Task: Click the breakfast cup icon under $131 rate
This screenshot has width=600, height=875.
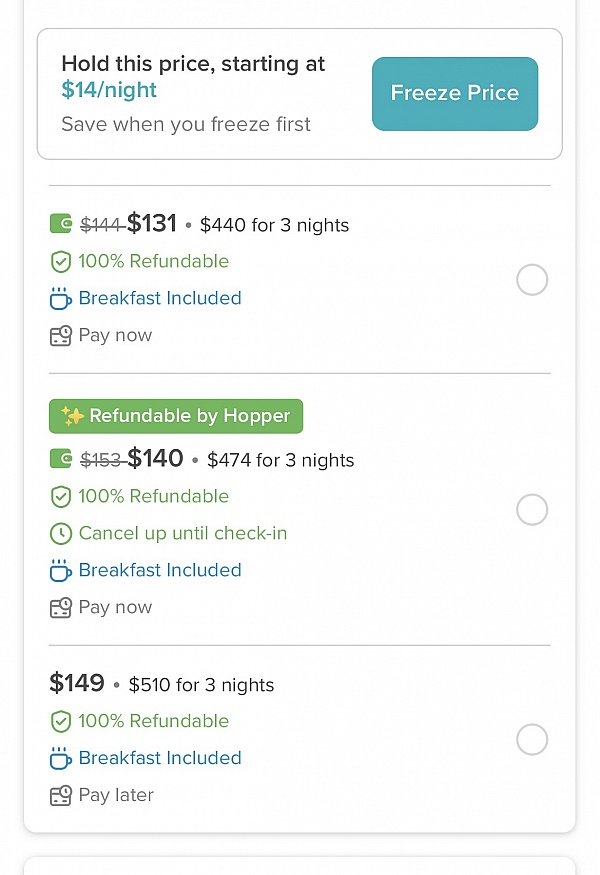Action: click(x=61, y=298)
